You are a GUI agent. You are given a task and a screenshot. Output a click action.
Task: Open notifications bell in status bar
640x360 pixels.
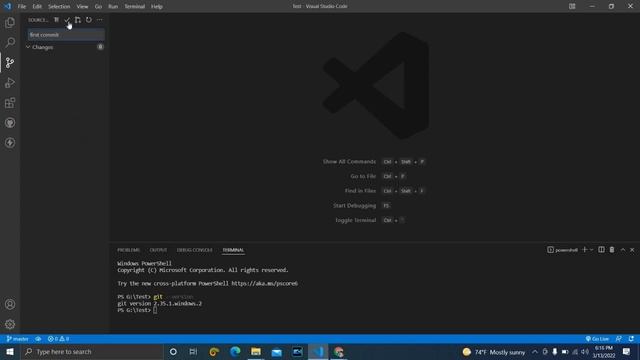tap(631, 339)
